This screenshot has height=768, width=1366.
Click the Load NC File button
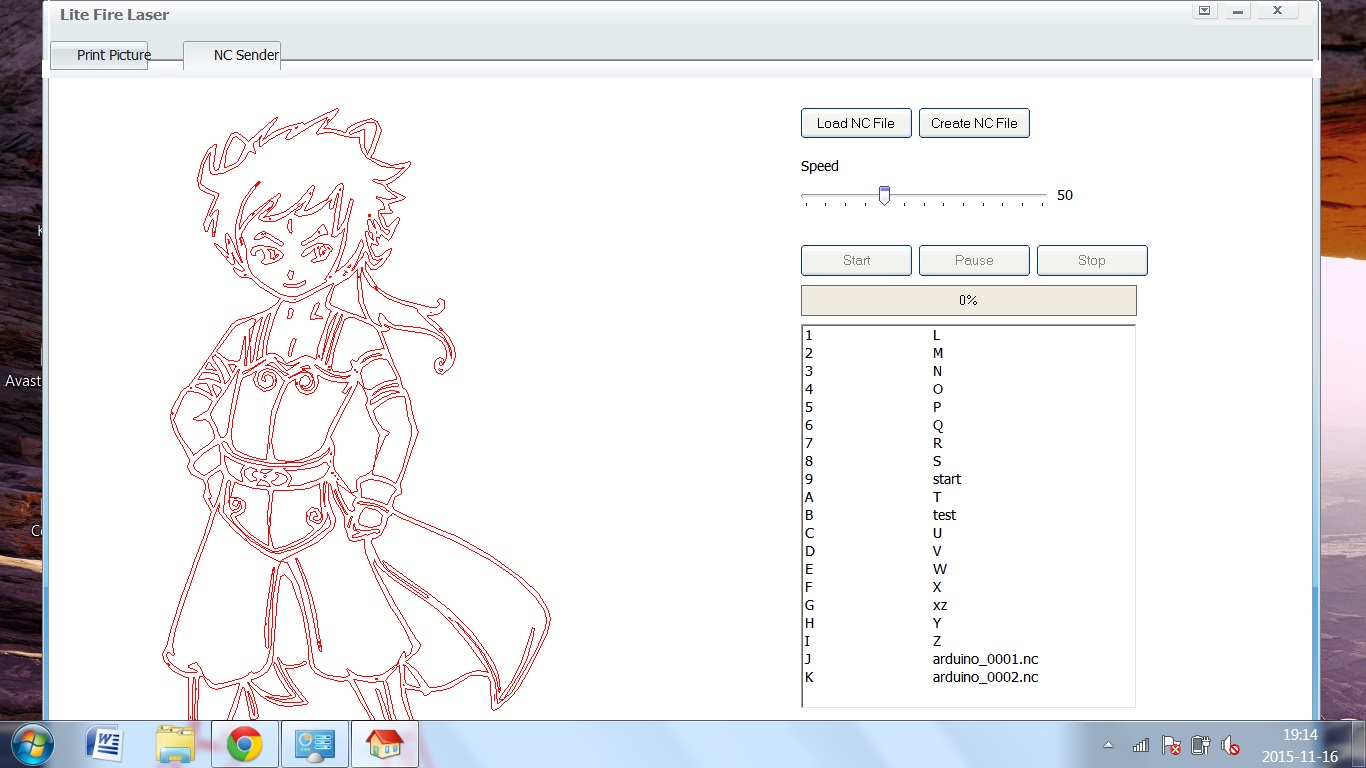click(x=856, y=123)
